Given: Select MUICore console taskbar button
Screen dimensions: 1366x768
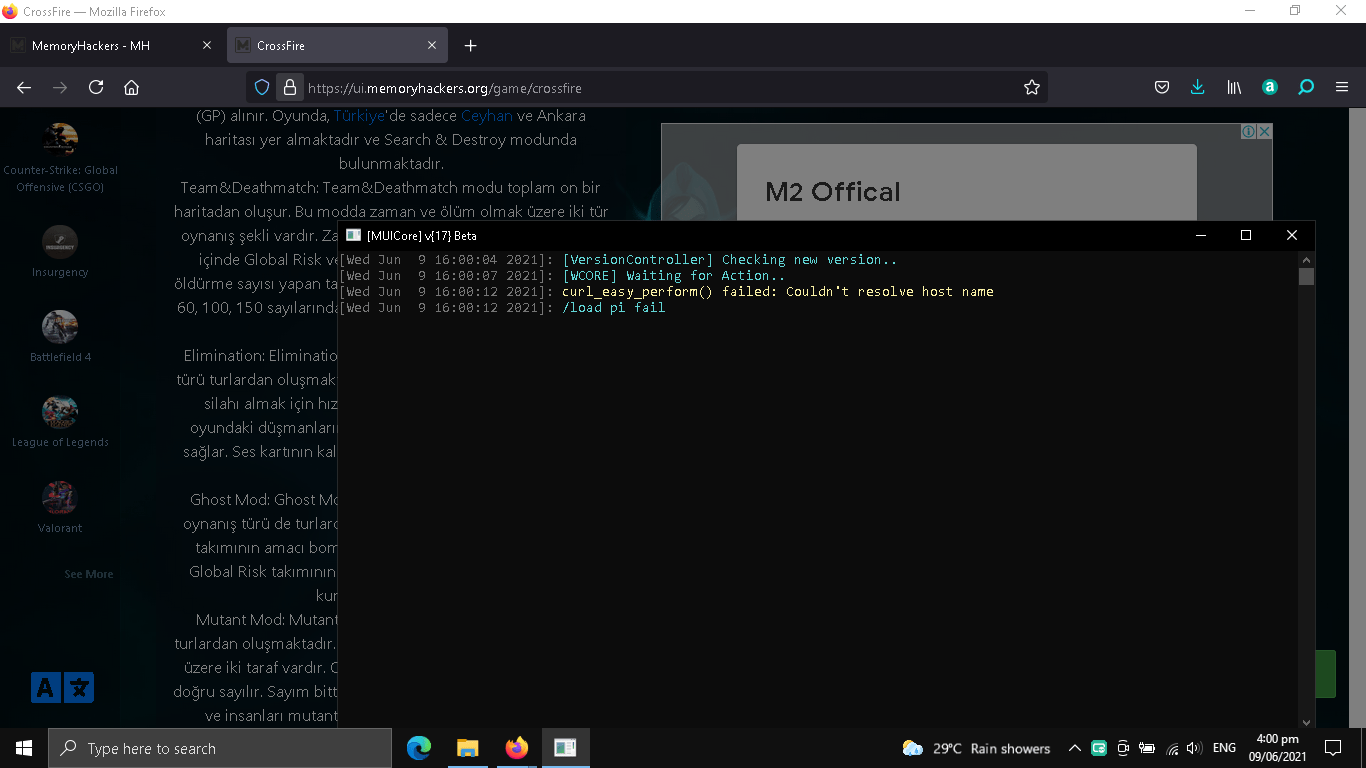Looking at the screenshot, I should tap(565, 748).
